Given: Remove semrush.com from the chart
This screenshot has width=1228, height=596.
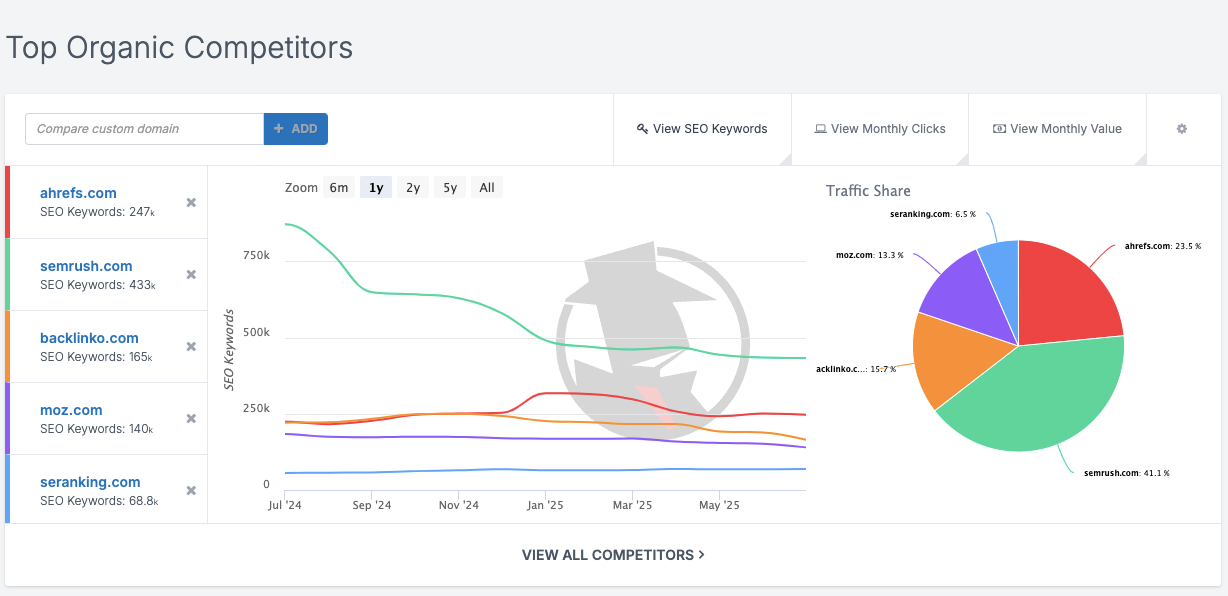Looking at the screenshot, I should [190, 274].
